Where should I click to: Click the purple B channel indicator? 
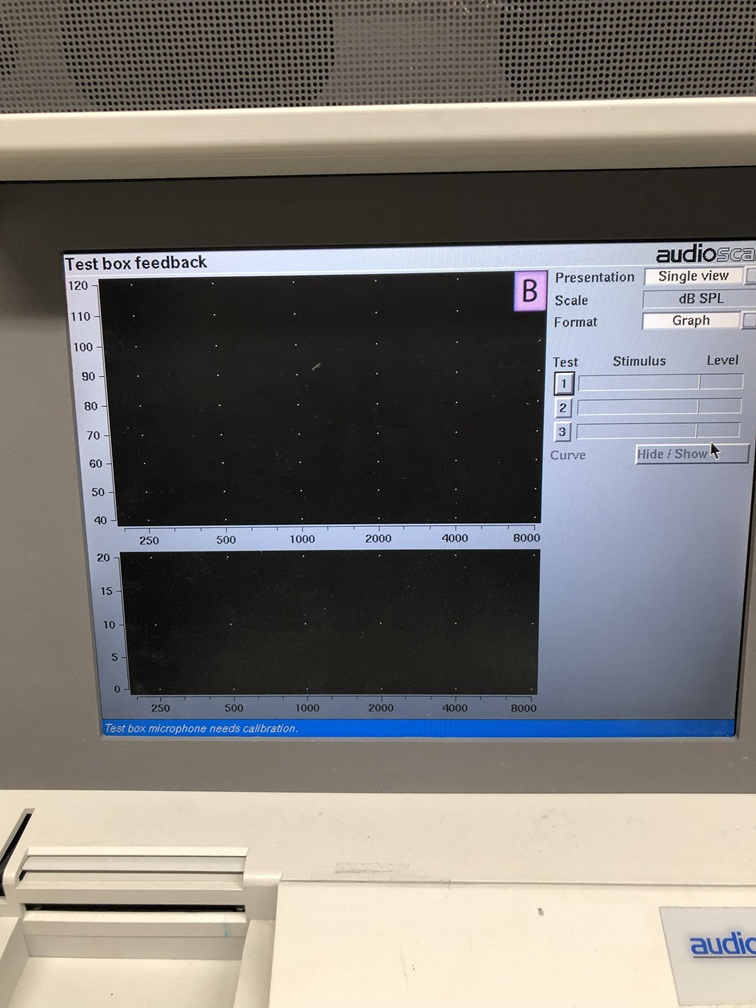point(530,292)
